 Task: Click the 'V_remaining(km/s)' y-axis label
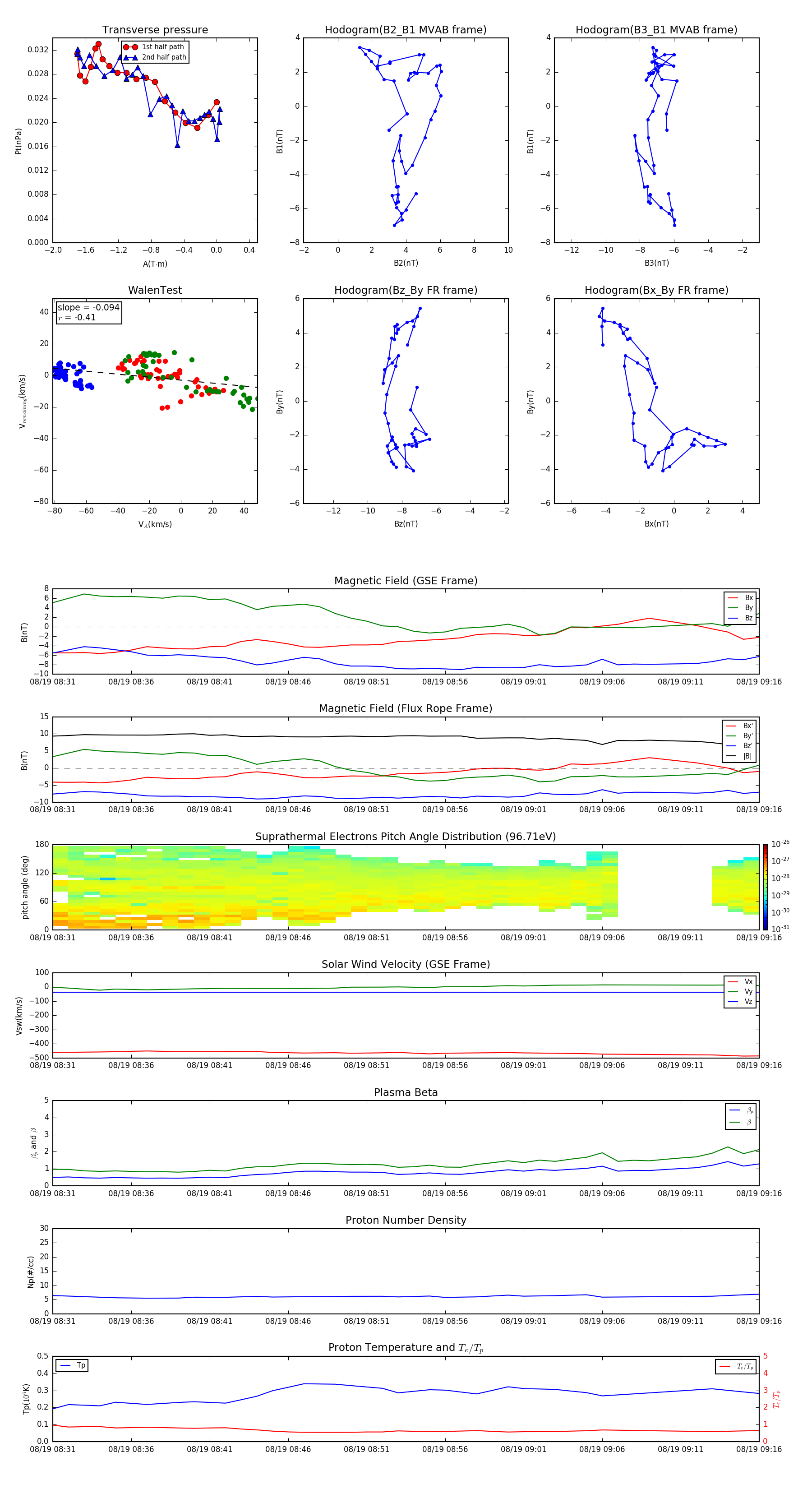tap(22, 401)
